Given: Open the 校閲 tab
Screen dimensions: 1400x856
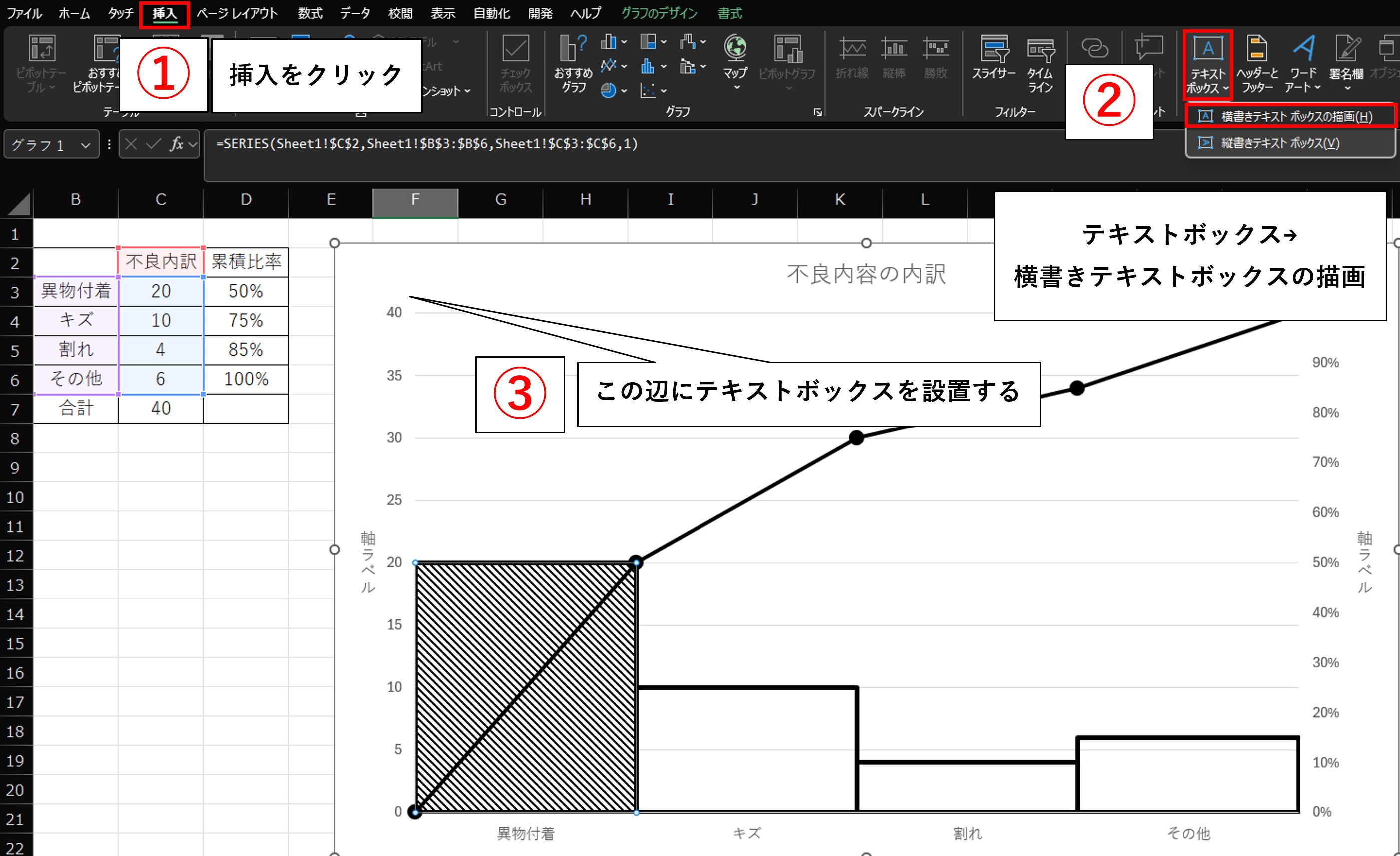Looking at the screenshot, I should coord(400,13).
